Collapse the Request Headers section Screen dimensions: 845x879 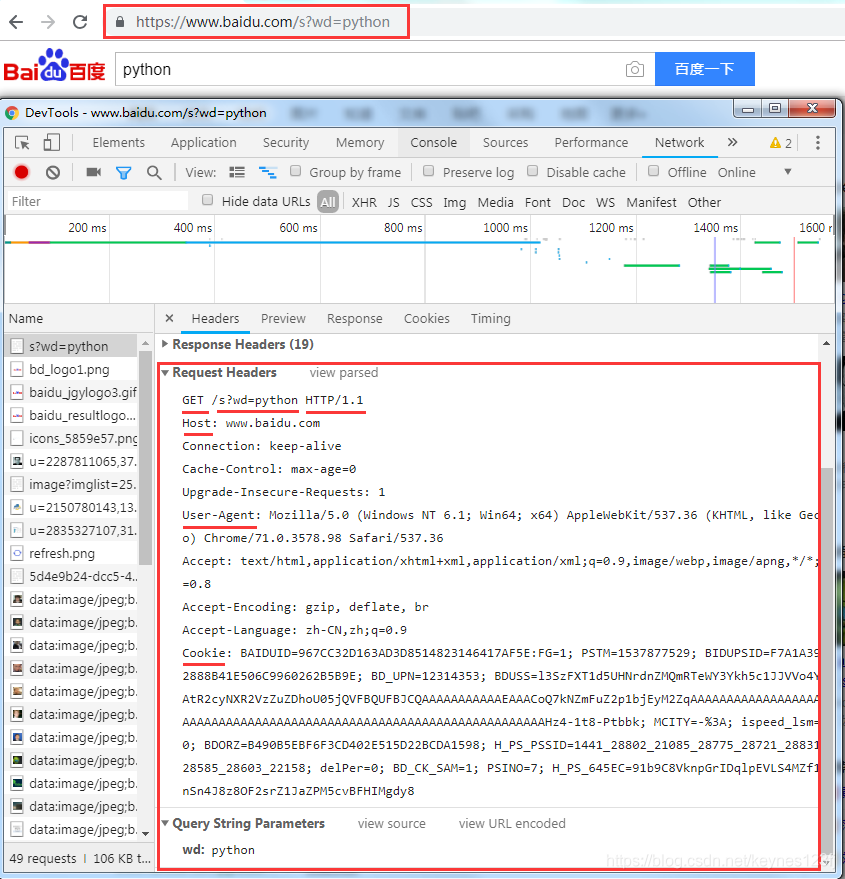click(165, 372)
